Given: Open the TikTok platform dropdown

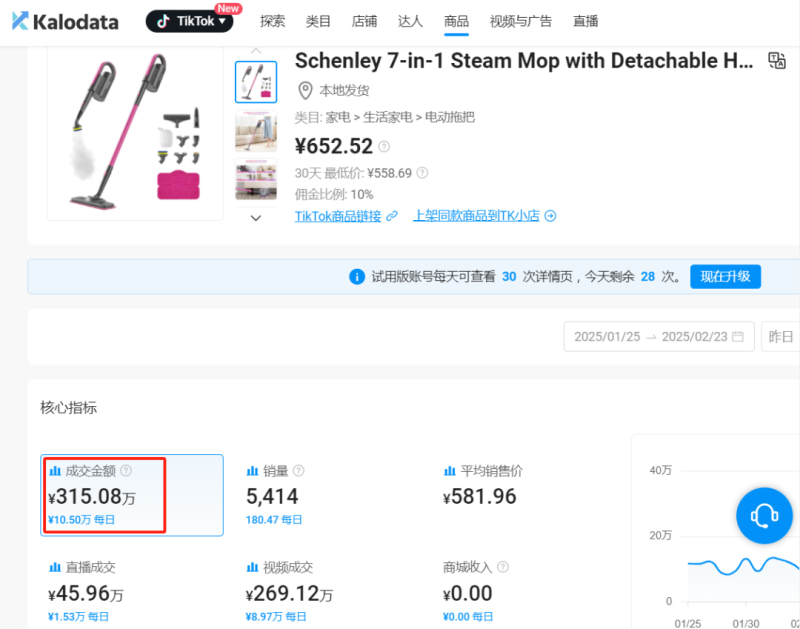Looking at the screenshot, I should click(189, 21).
